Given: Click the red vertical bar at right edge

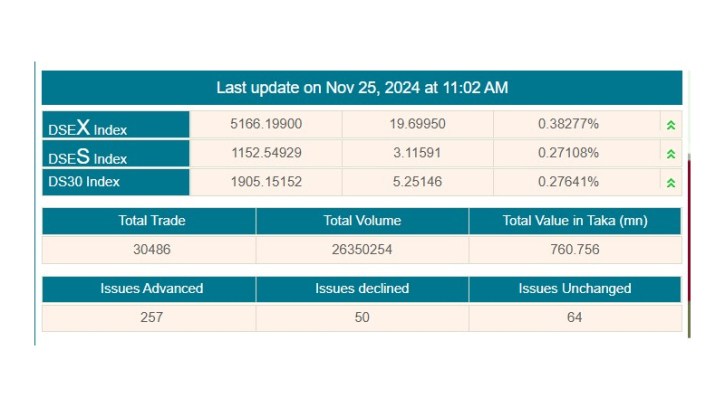Looking at the screenshot, I should pos(689,230).
